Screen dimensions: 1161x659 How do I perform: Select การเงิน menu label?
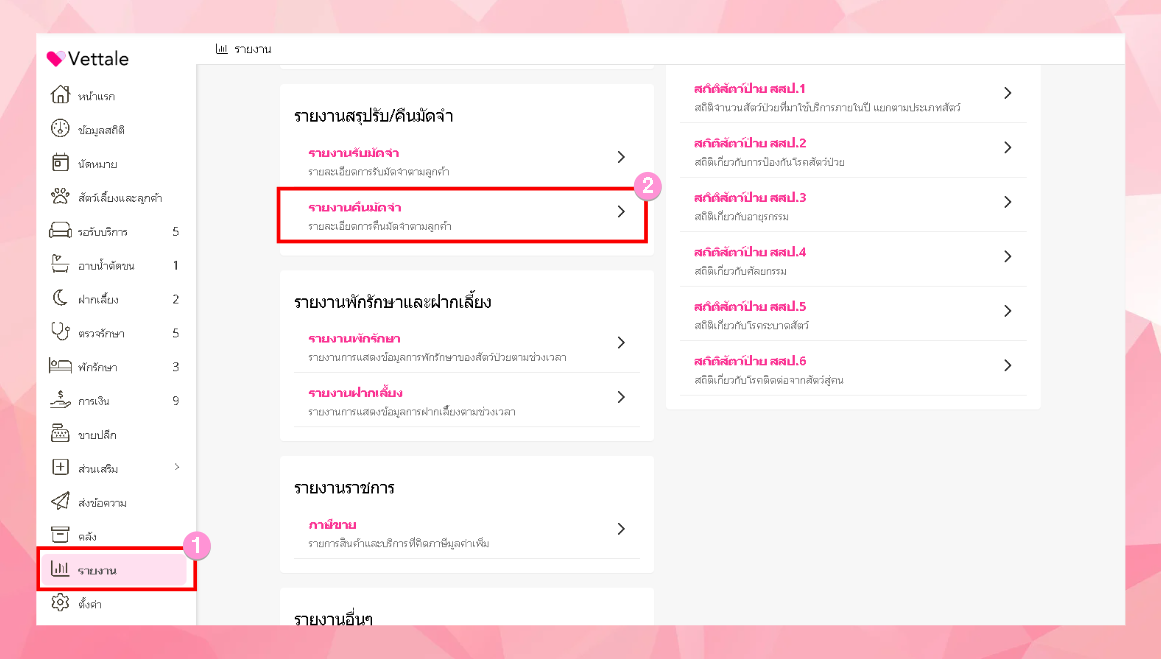point(94,401)
